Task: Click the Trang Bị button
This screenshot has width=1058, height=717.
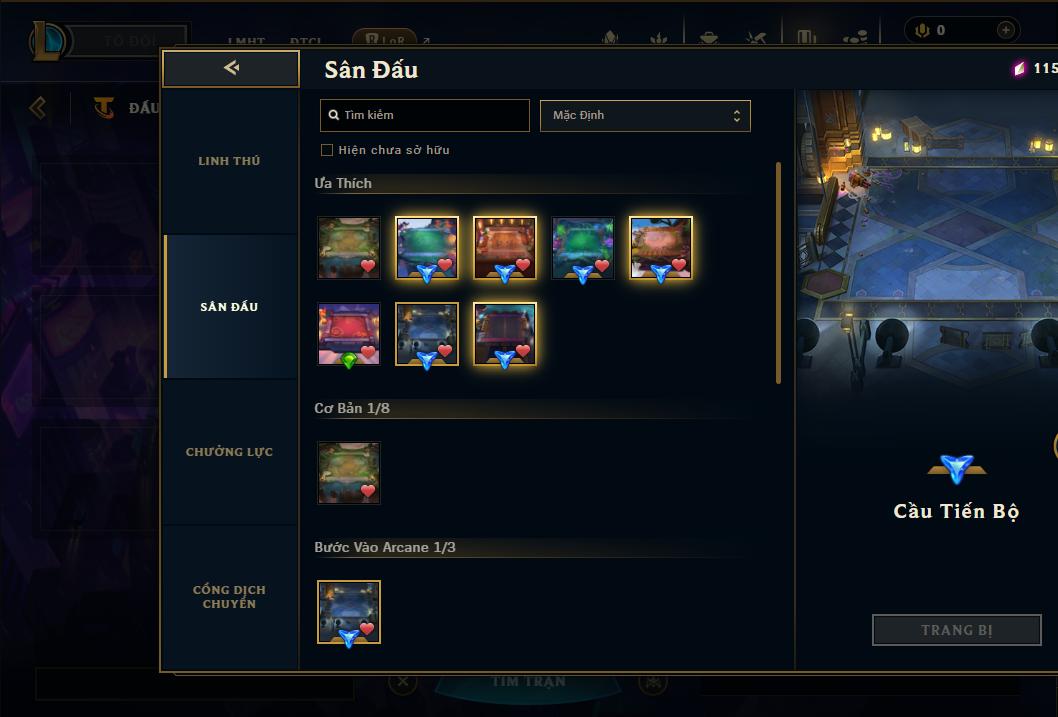Action: (957, 630)
